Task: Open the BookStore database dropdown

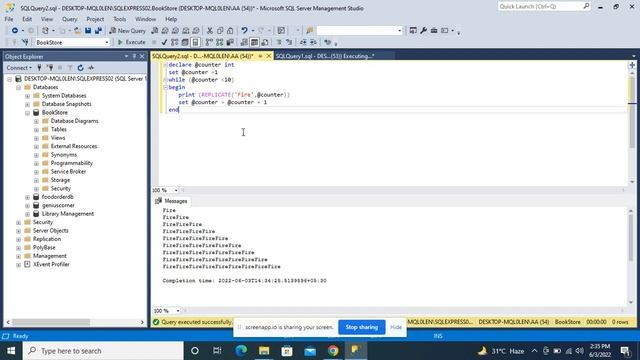Action: (107, 42)
